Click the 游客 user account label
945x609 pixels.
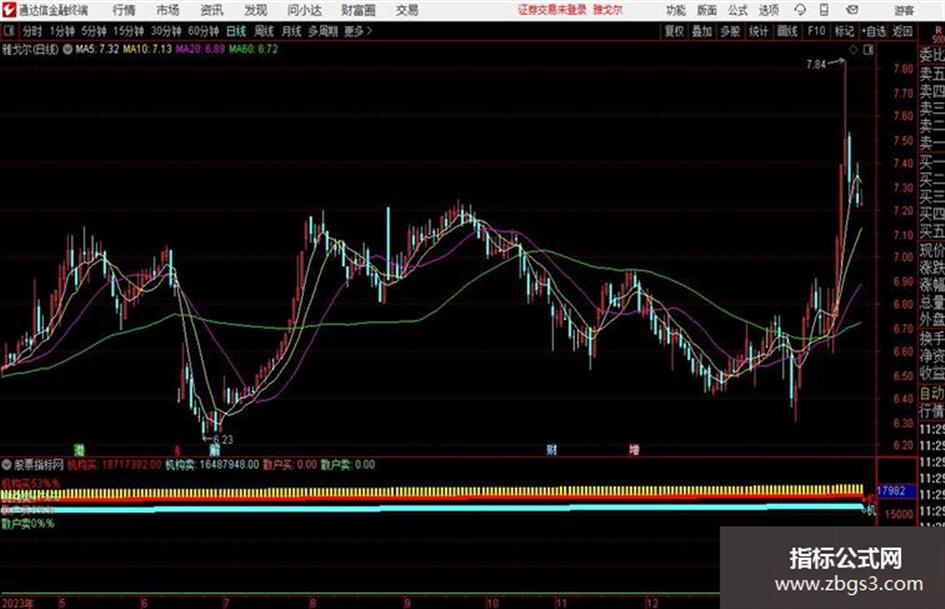click(903, 10)
